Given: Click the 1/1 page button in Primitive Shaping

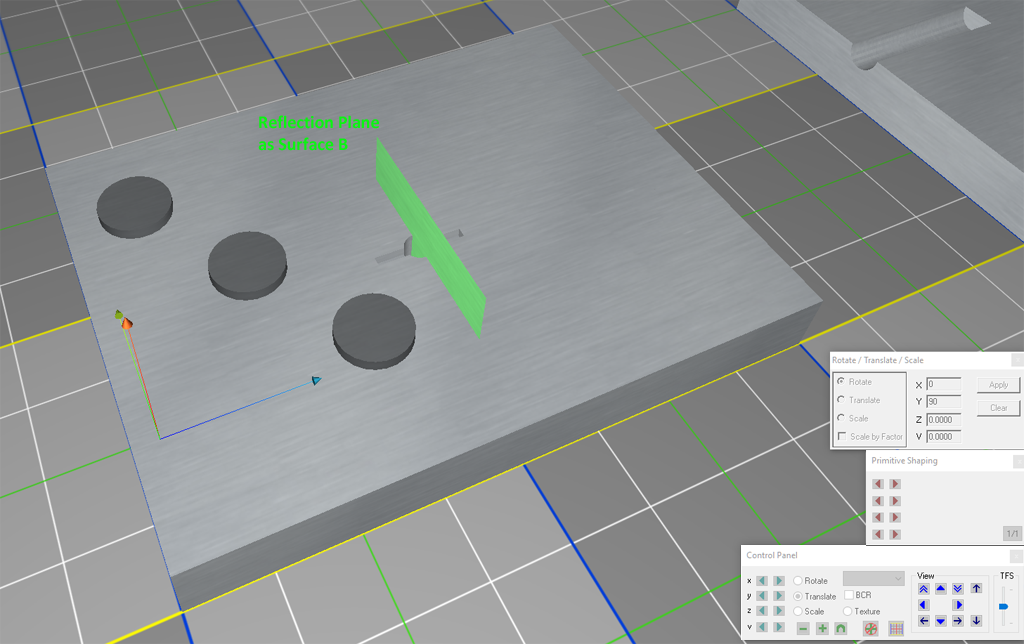Looking at the screenshot, I should click(x=1011, y=534).
